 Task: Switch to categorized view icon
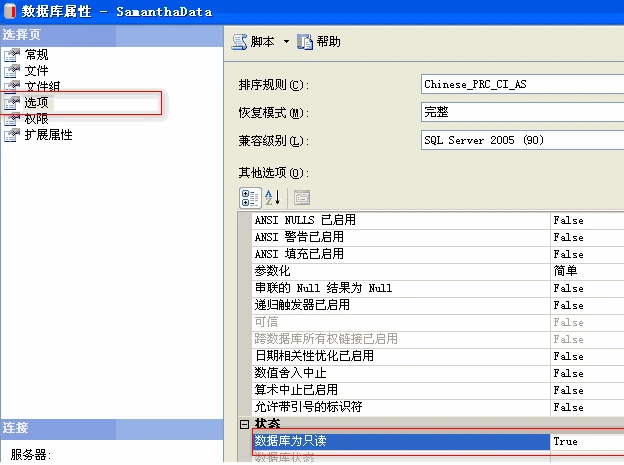(250, 198)
